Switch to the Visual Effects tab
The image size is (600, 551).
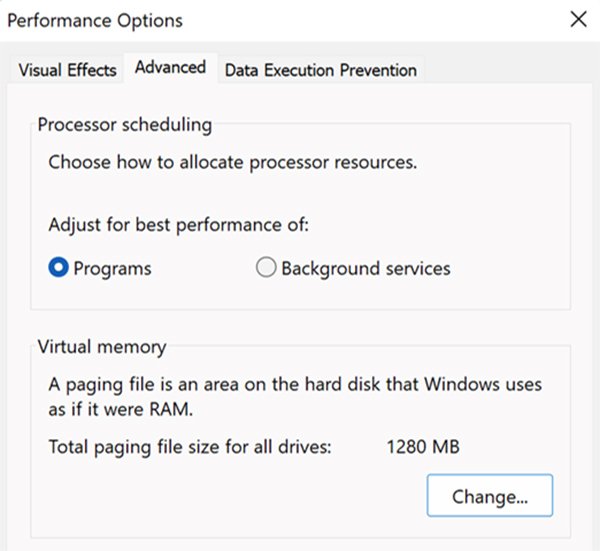67,70
